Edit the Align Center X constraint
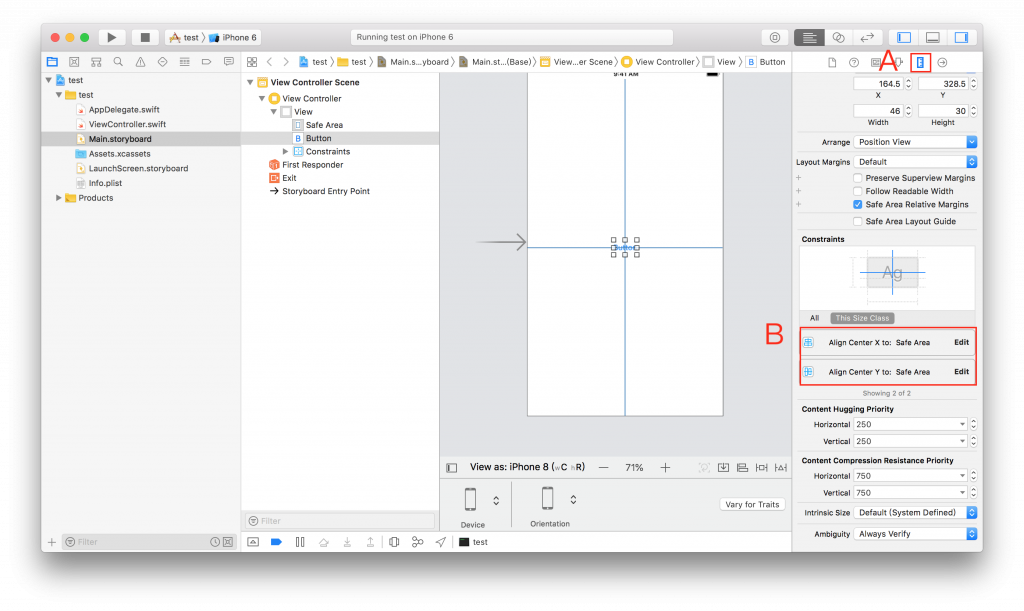This screenshot has width=1024, height=611. (961, 342)
